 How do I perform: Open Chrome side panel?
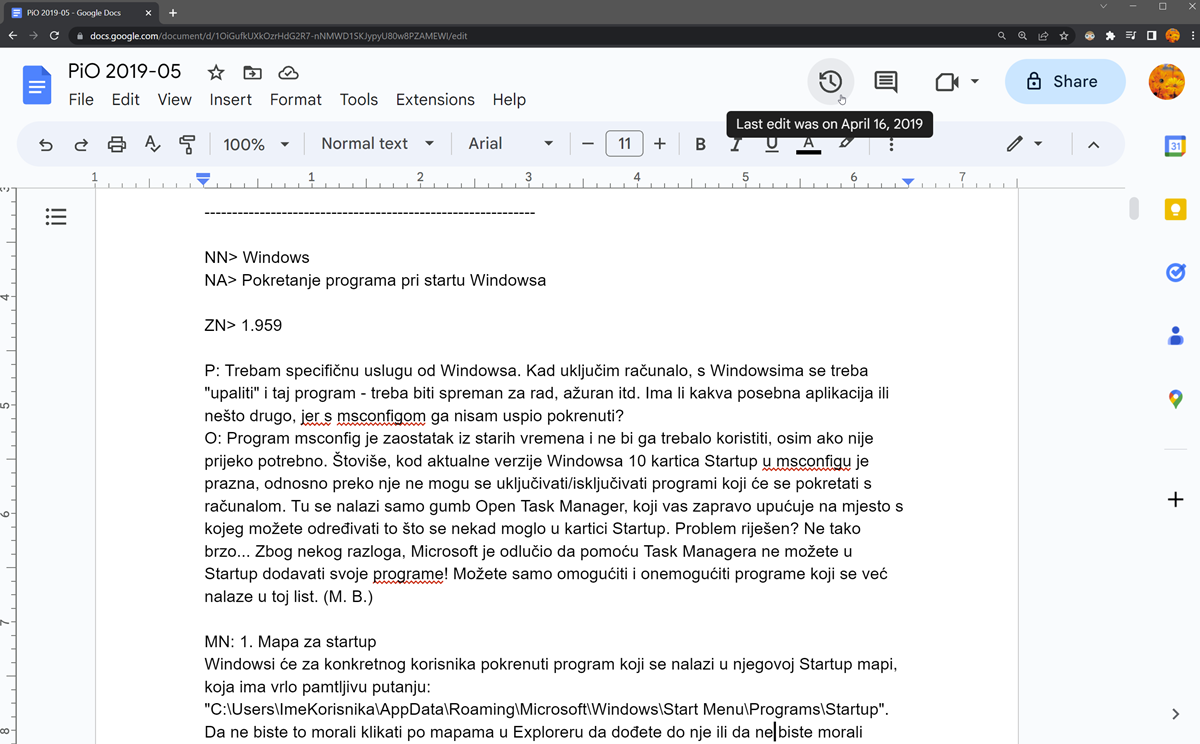[x=1152, y=35]
